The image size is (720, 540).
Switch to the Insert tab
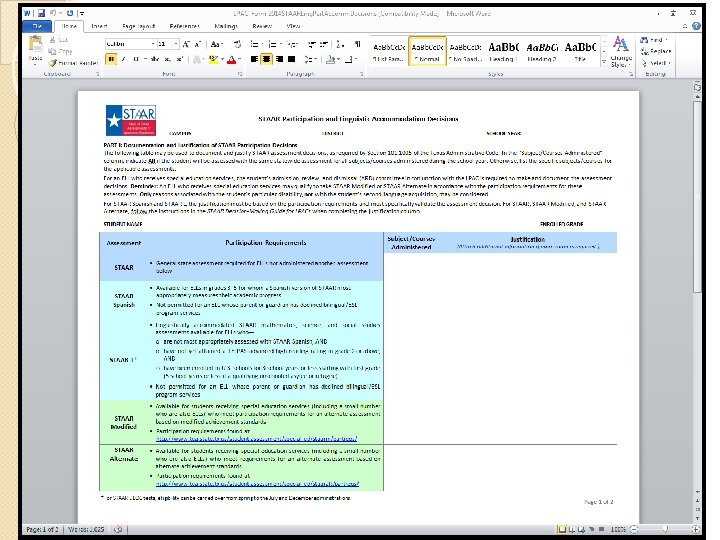click(x=99, y=26)
